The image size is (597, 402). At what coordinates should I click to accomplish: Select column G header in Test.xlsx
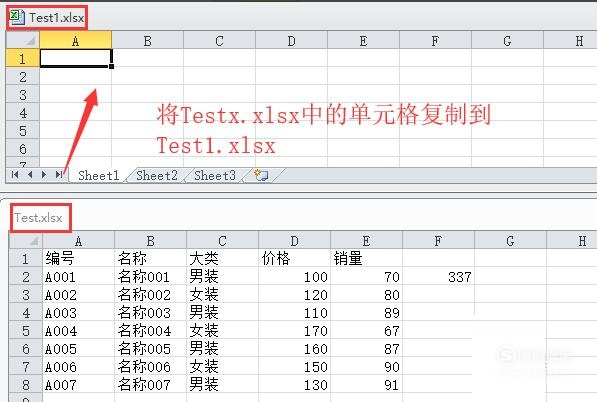pyautogui.click(x=510, y=240)
